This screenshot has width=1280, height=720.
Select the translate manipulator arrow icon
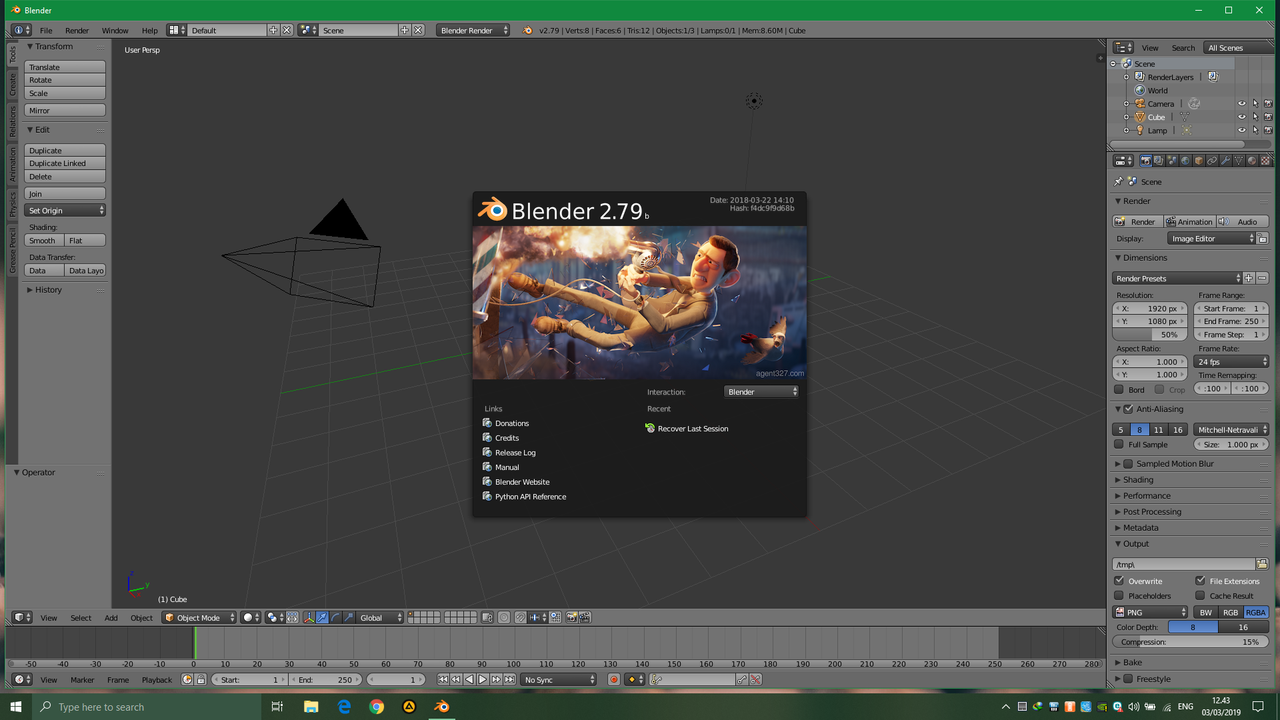pyautogui.click(x=322, y=618)
